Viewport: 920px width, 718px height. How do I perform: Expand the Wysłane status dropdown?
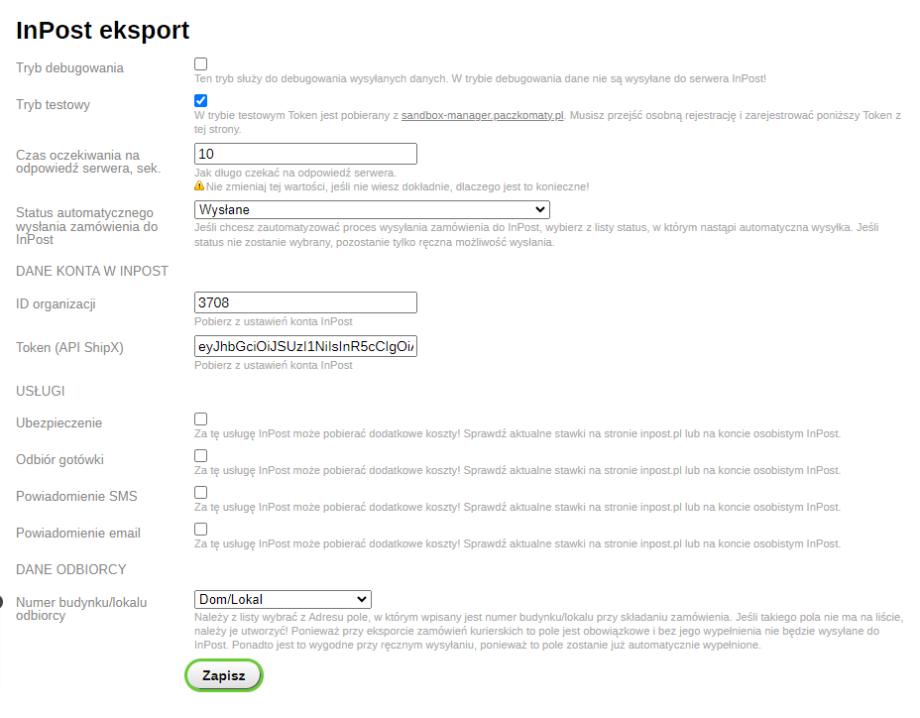point(372,210)
